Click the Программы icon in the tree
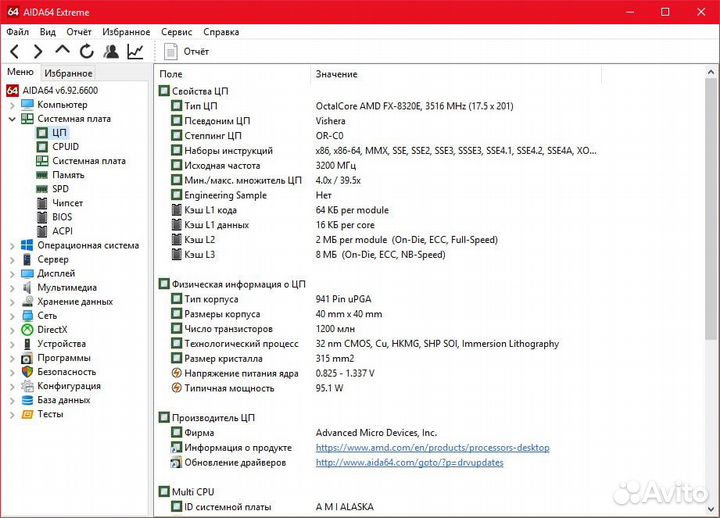 click(28, 358)
